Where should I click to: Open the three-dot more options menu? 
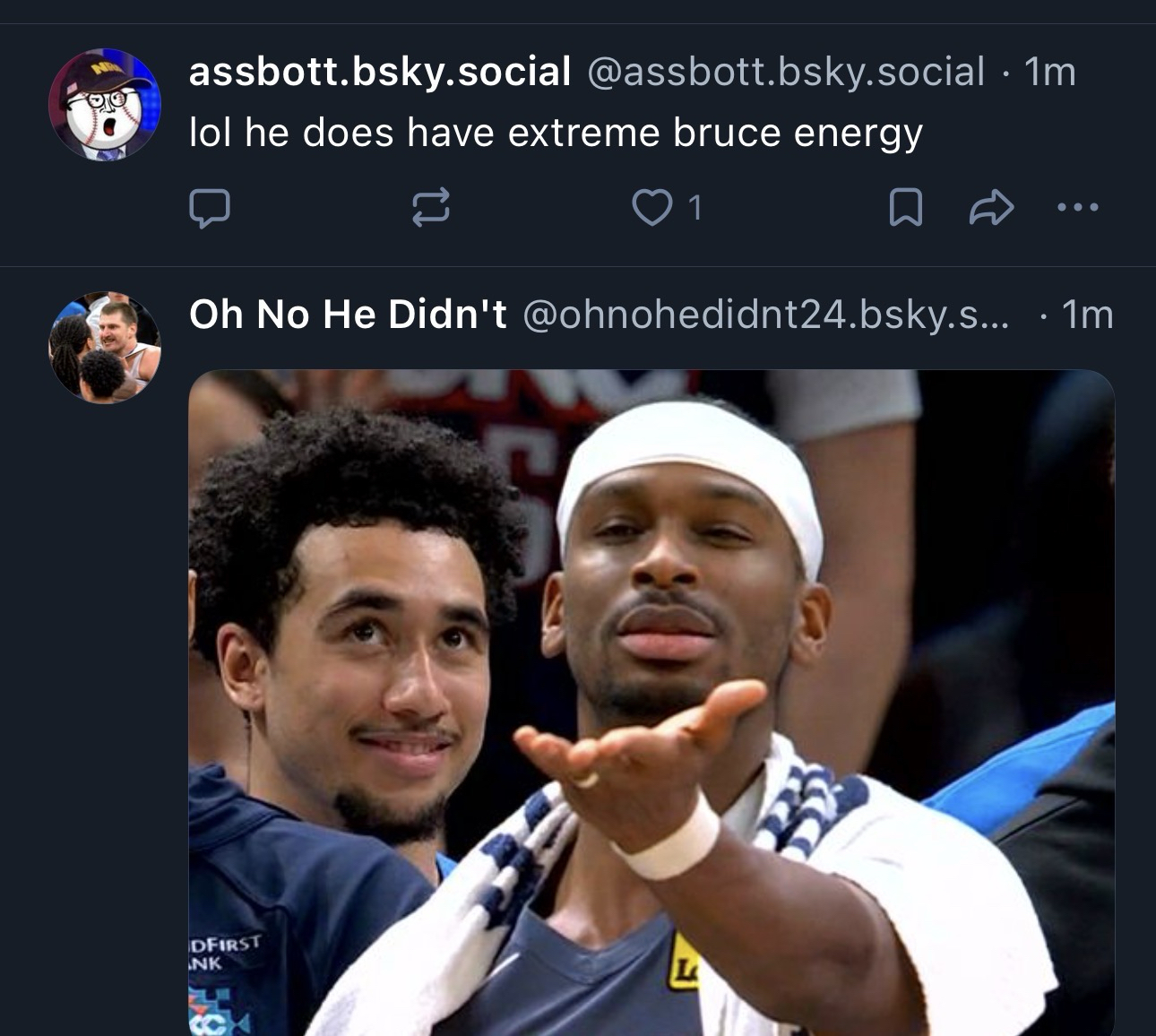[x=1077, y=208]
